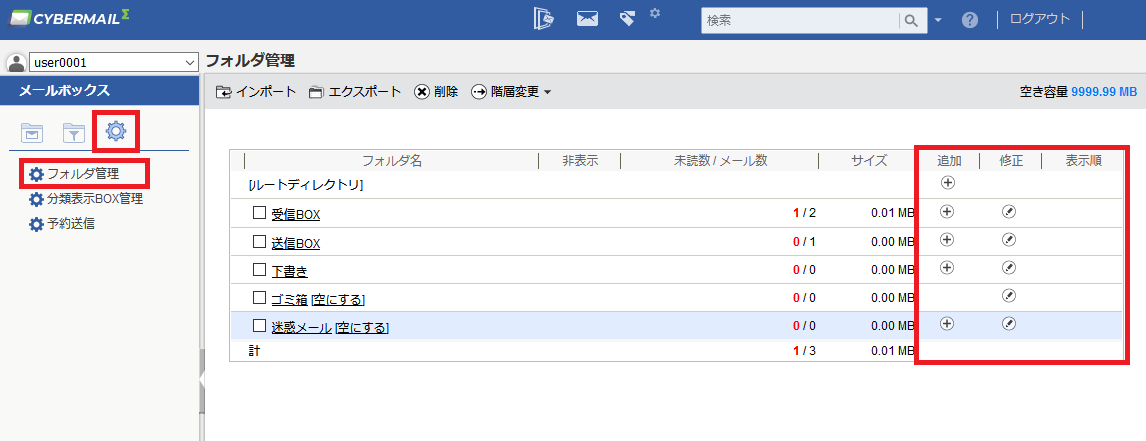Click the 表示順 column header
1146x441 pixels.
tap(1084, 161)
